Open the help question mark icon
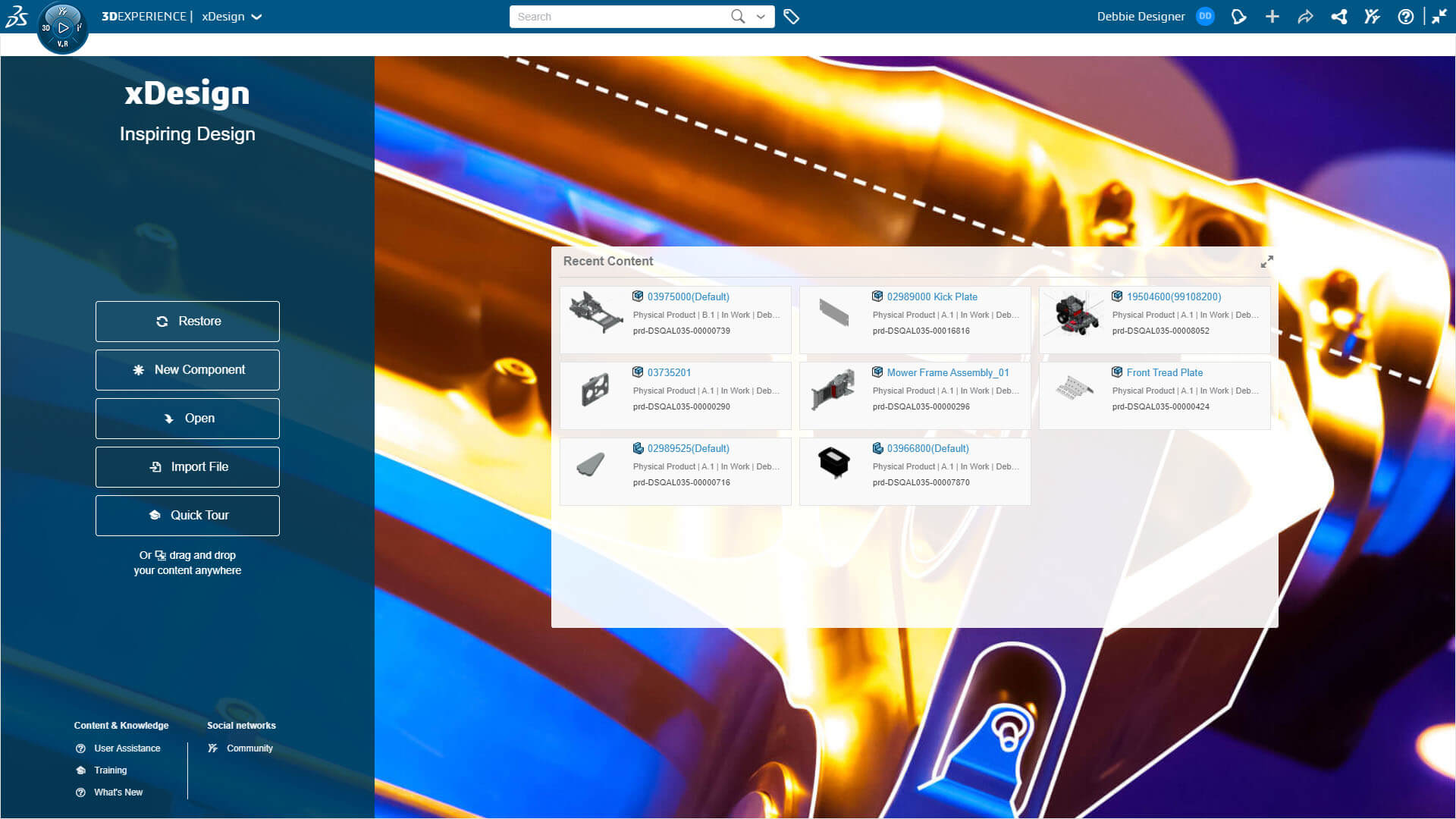 [x=1405, y=17]
